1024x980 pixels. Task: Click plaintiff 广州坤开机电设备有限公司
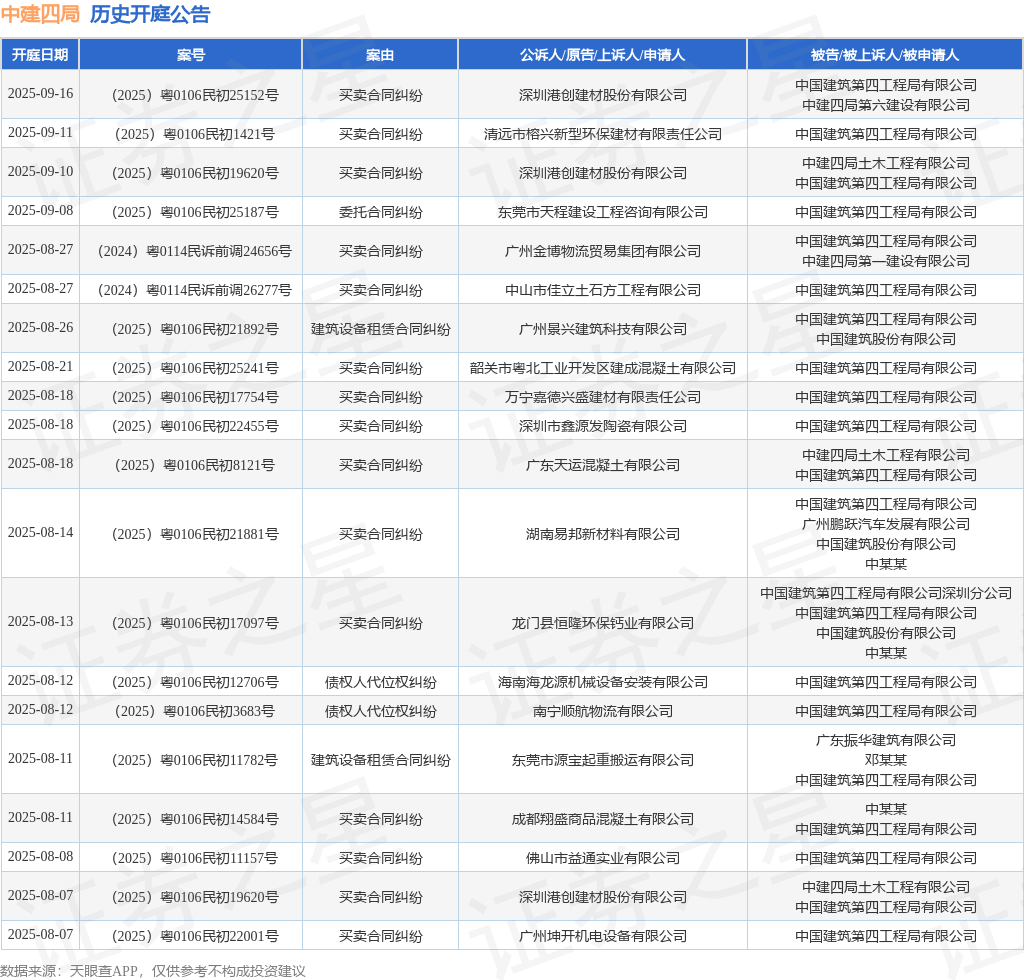pyautogui.click(x=602, y=936)
